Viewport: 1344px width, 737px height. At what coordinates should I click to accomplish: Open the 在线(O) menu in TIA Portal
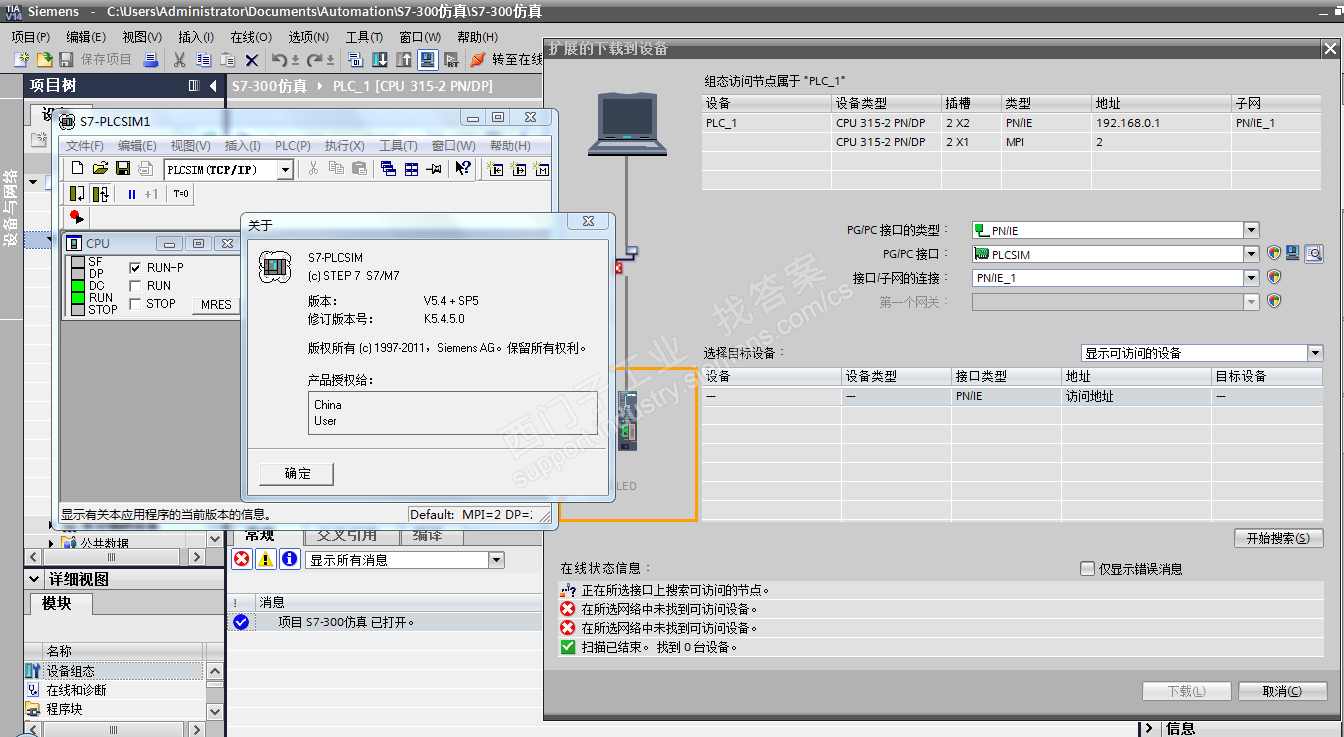251,37
